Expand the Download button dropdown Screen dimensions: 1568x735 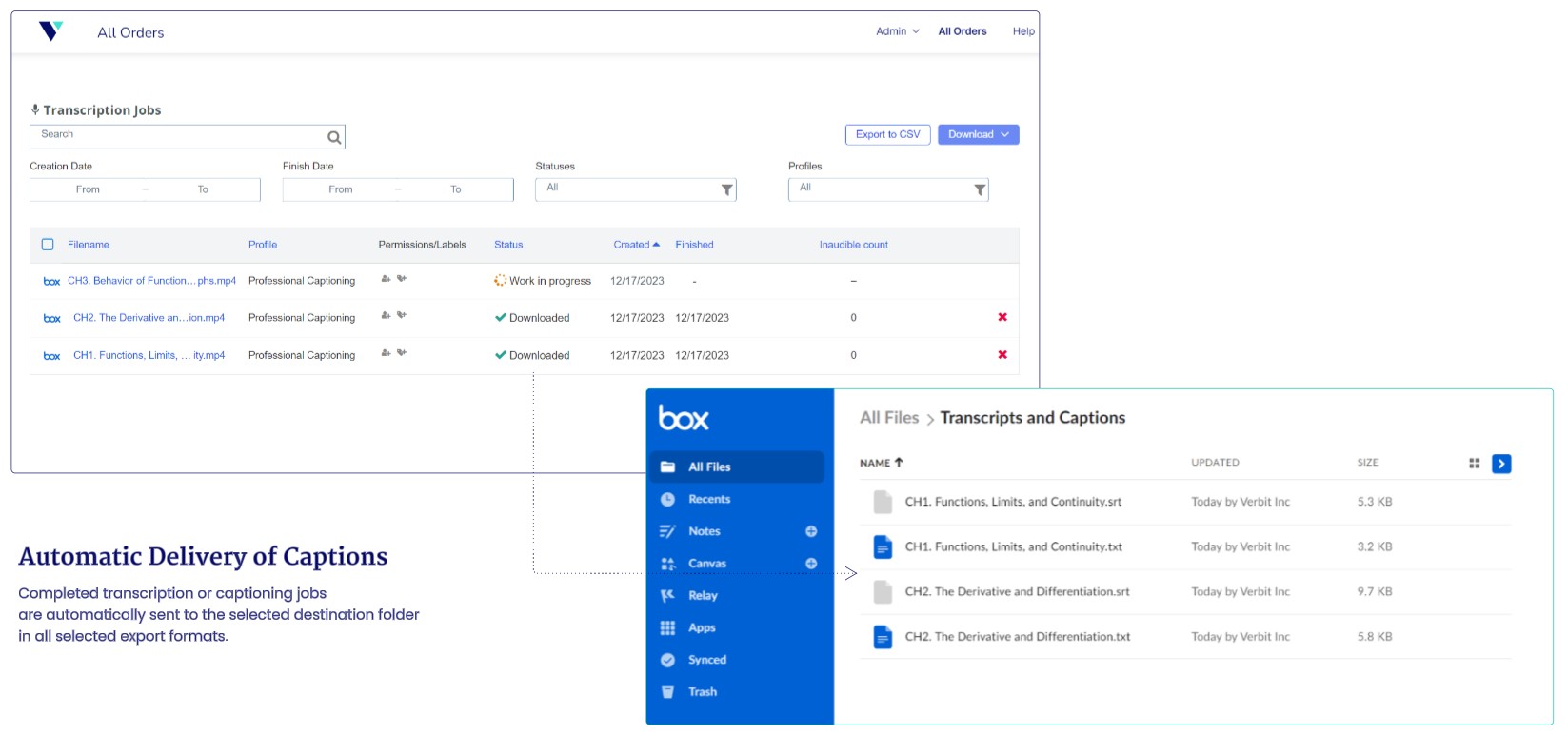978,135
